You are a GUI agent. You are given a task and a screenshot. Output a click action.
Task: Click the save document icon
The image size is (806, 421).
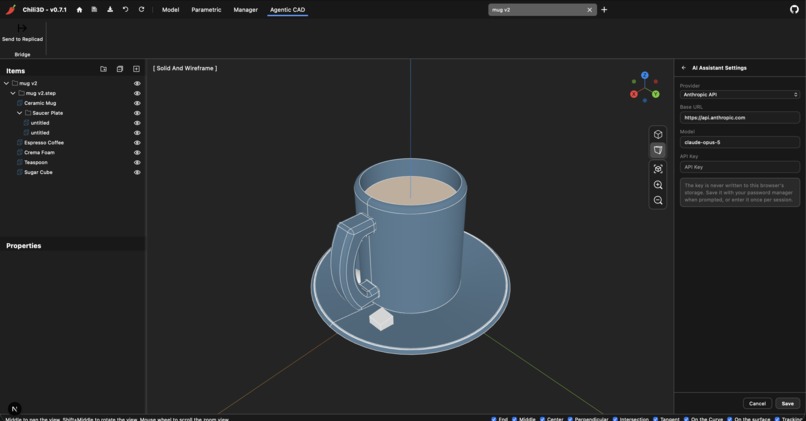coord(94,9)
